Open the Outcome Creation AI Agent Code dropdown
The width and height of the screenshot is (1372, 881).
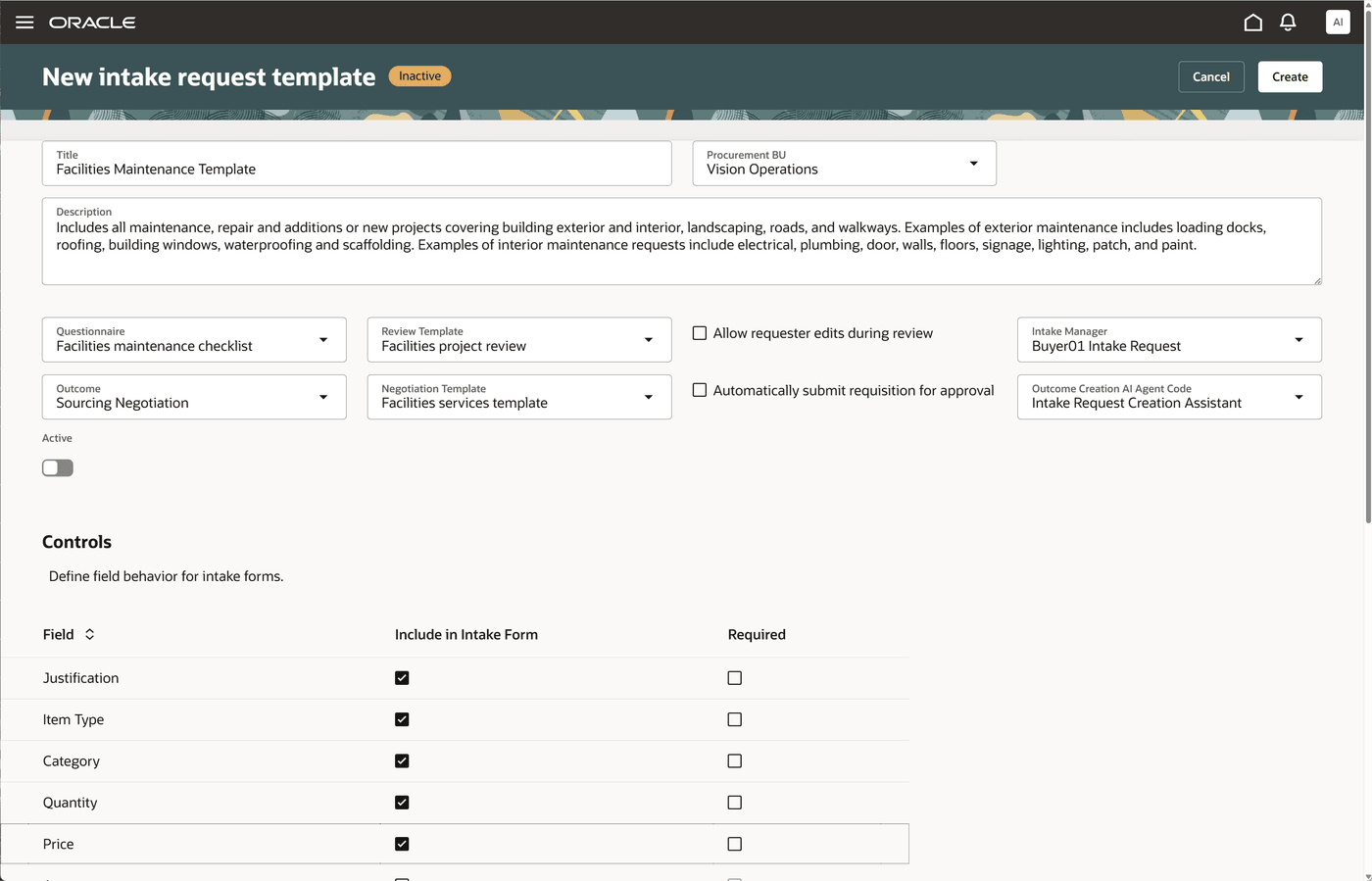pyautogui.click(x=1169, y=397)
